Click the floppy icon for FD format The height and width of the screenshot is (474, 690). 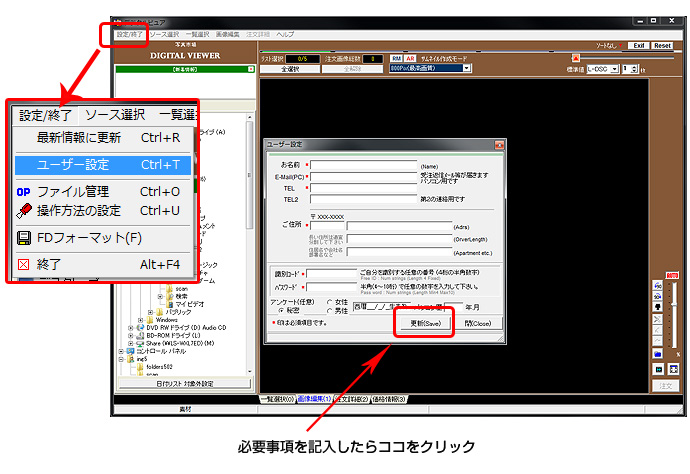point(24,238)
